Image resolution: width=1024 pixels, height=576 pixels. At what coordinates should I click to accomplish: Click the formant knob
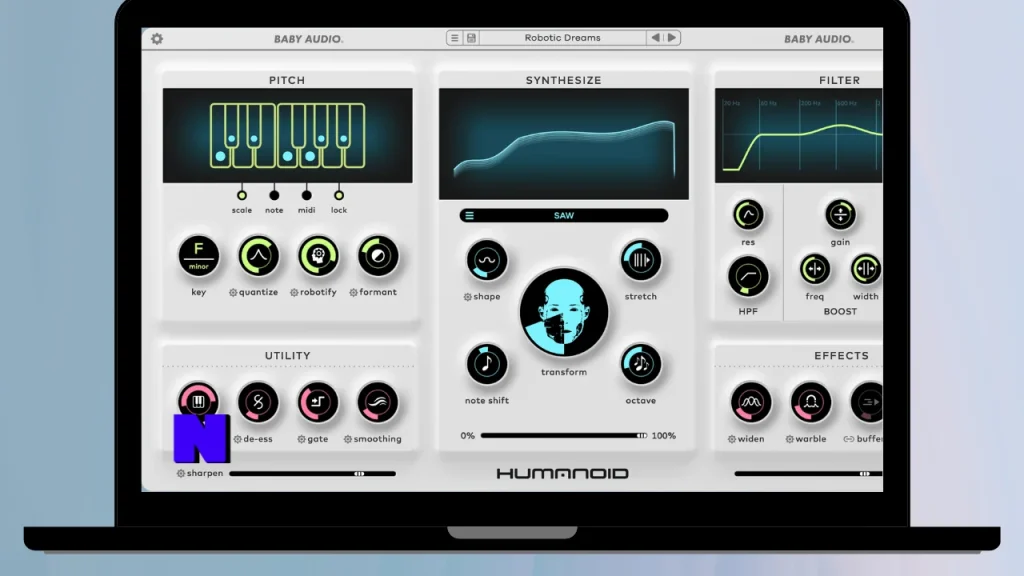(x=378, y=256)
